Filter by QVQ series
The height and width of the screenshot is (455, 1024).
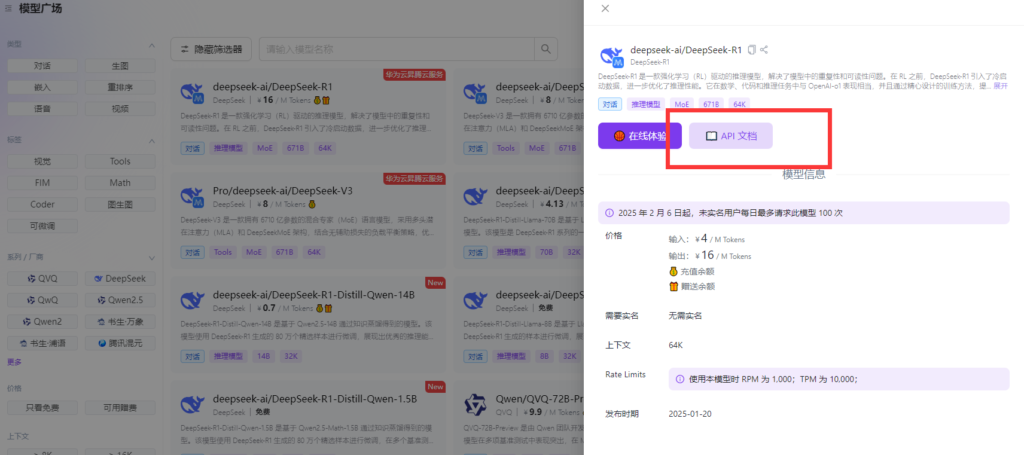point(42,279)
